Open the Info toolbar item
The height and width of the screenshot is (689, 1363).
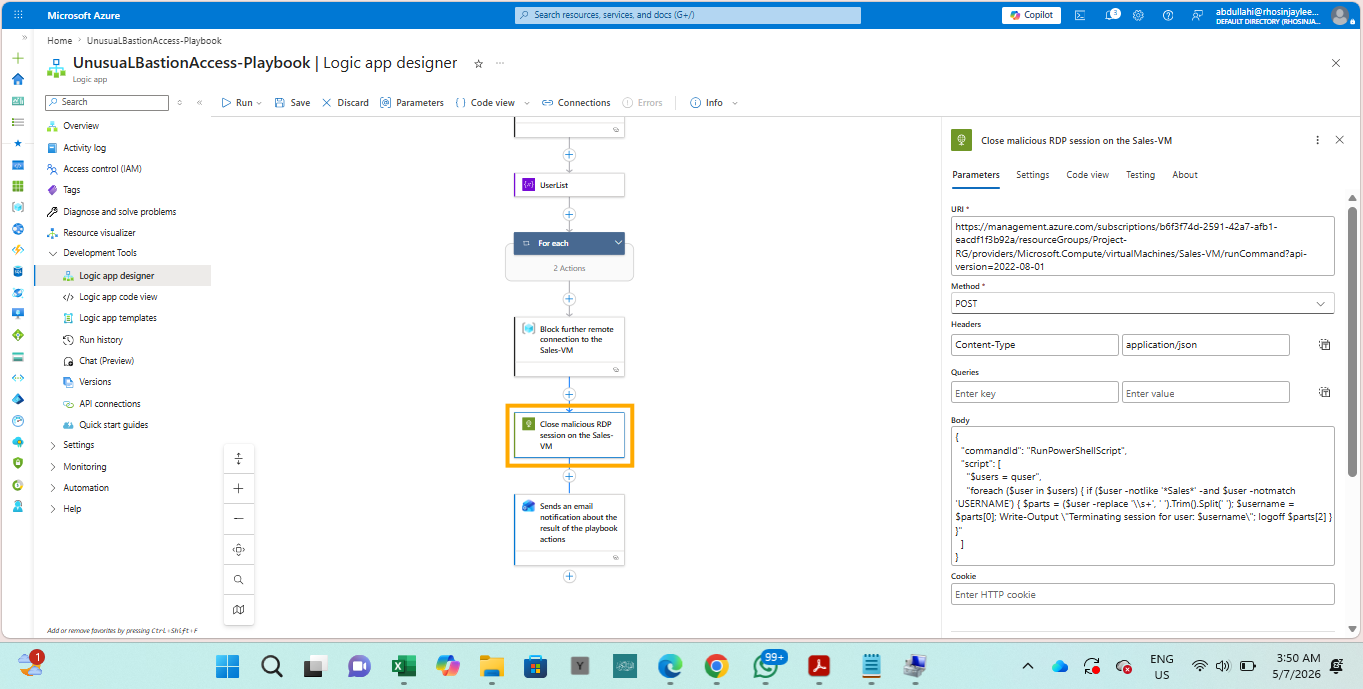click(x=706, y=103)
